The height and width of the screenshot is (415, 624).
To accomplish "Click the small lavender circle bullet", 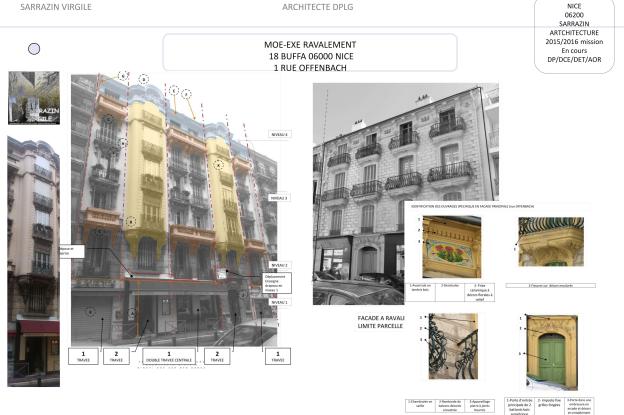I will pyautogui.click(x=34, y=49).
